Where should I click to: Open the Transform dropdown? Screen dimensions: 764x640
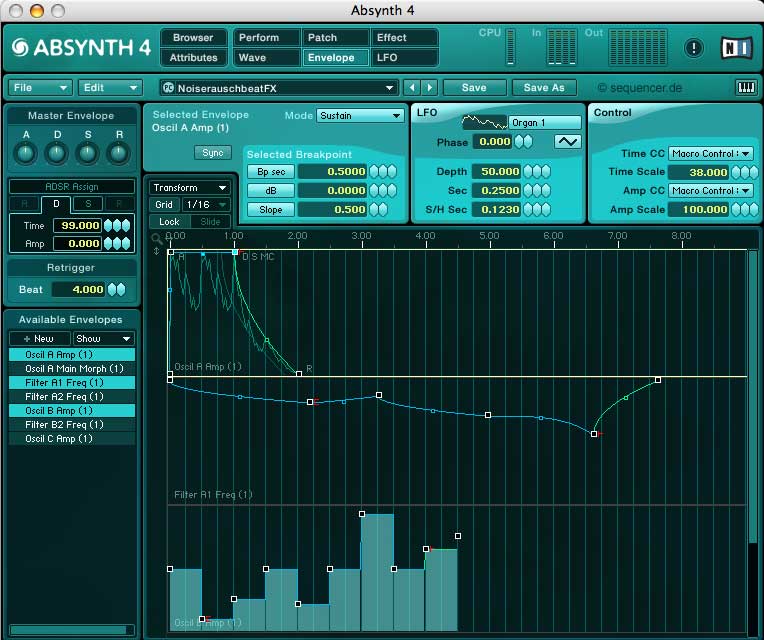click(189, 188)
